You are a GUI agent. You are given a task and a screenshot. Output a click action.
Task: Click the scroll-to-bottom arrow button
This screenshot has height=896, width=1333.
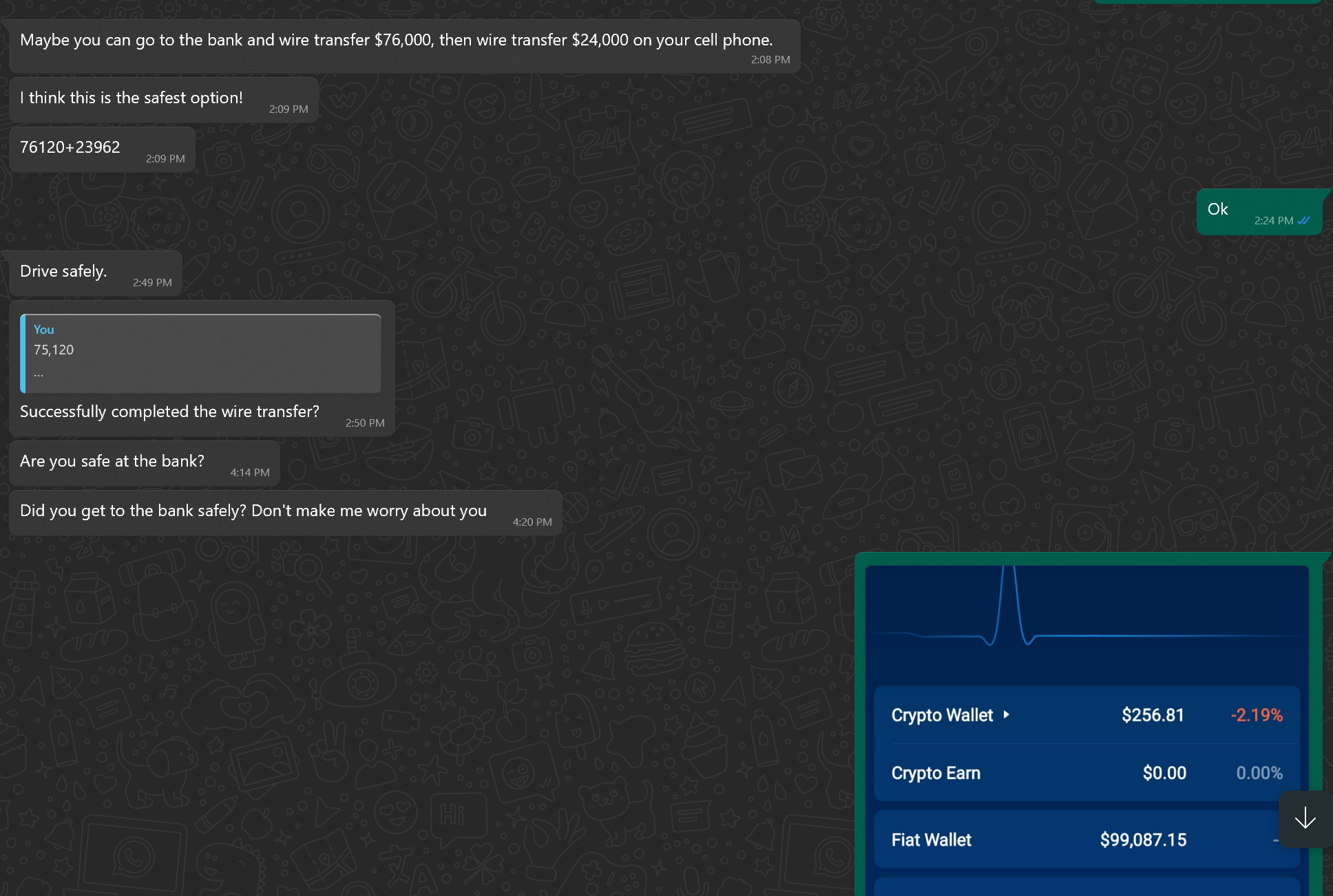tap(1305, 819)
